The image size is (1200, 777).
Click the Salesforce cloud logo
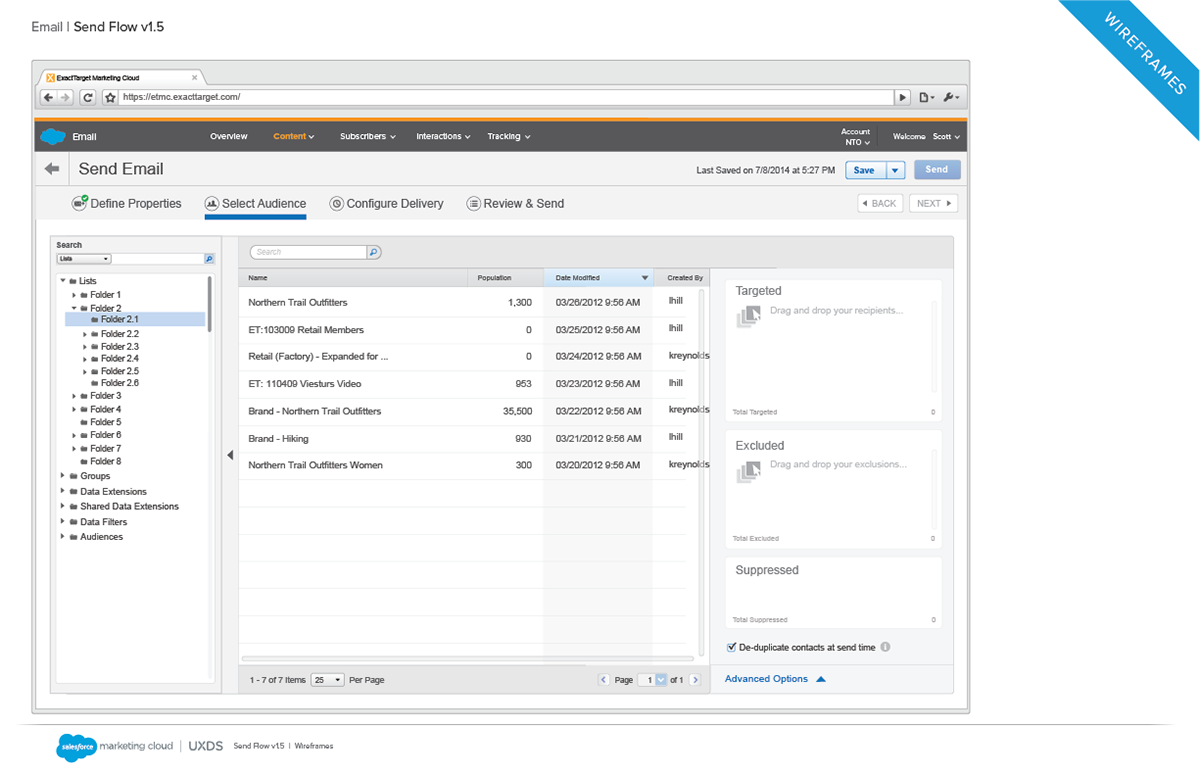pos(52,136)
